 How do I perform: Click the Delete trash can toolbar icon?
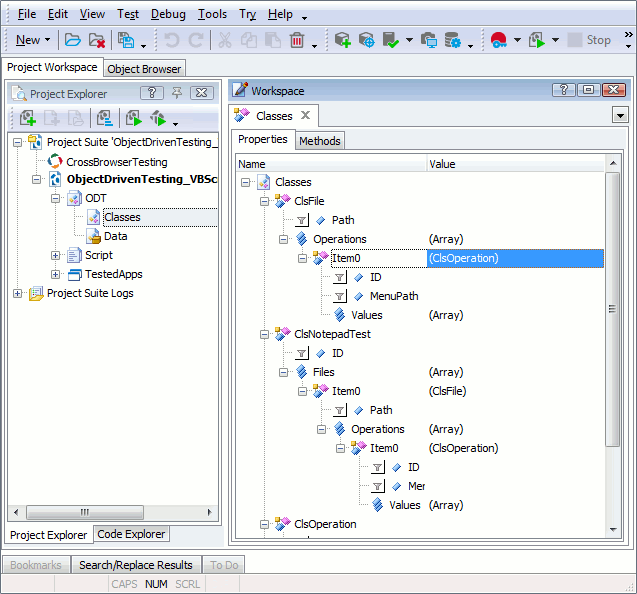[x=297, y=40]
